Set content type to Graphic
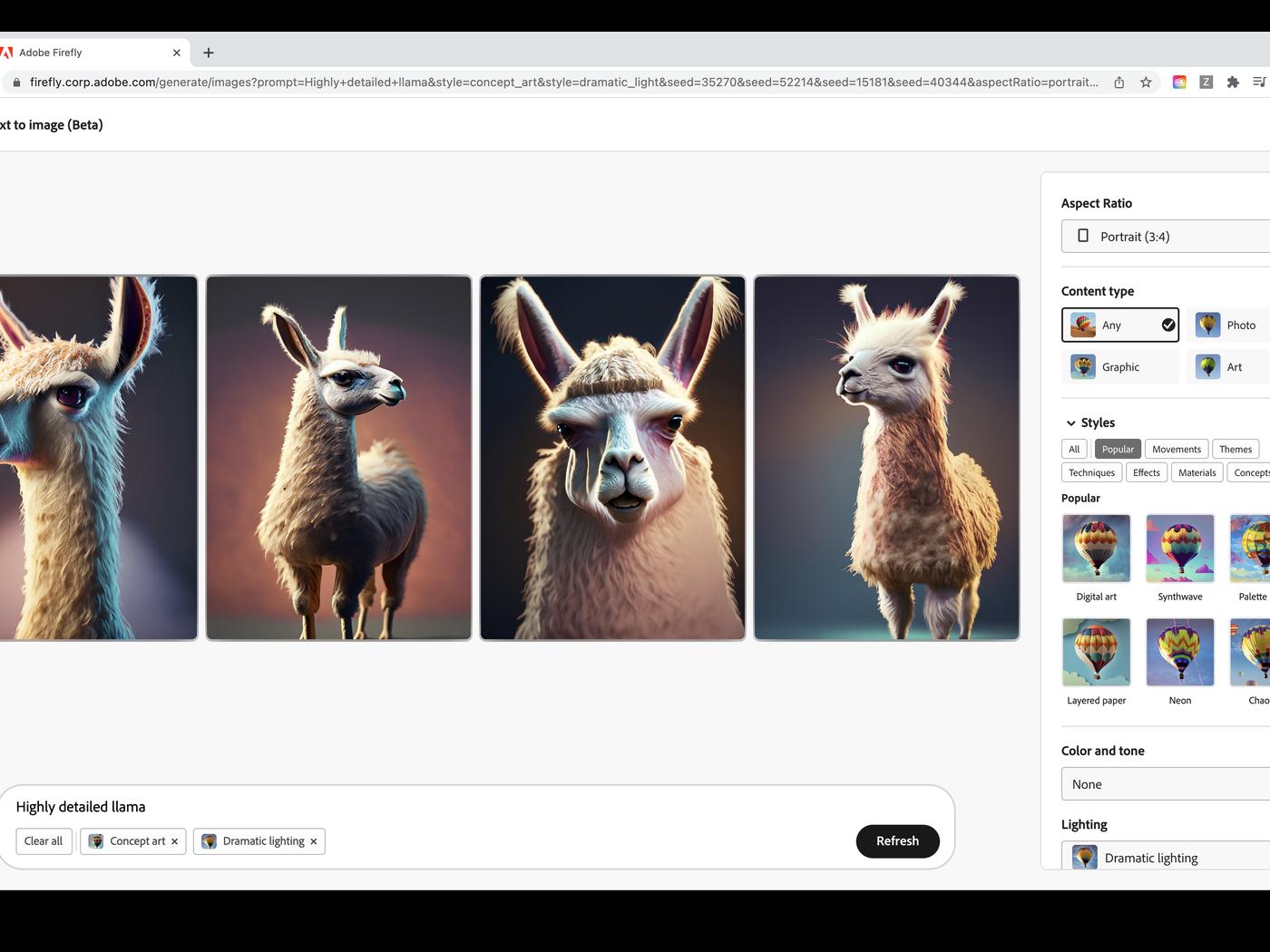The image size is (1270, 952). pyautogui.click(x=1119, y=367)
